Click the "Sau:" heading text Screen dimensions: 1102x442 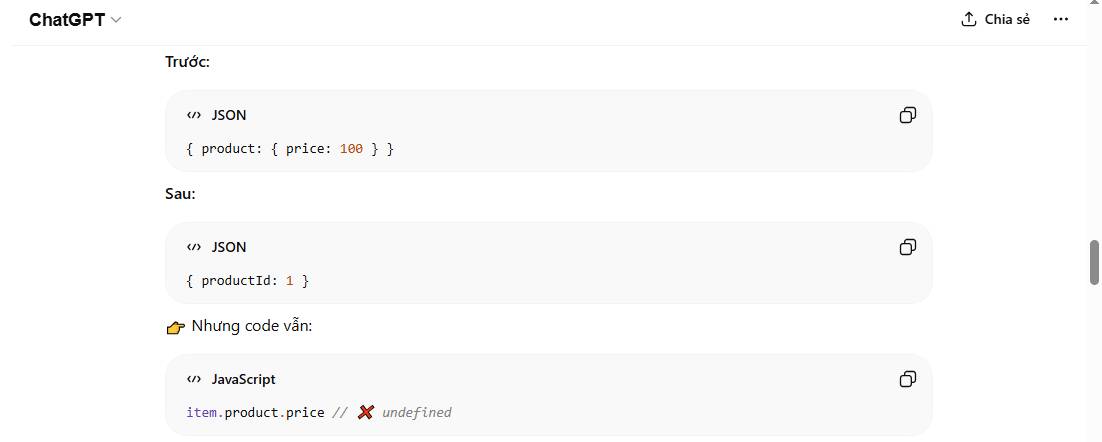point(180,194)
